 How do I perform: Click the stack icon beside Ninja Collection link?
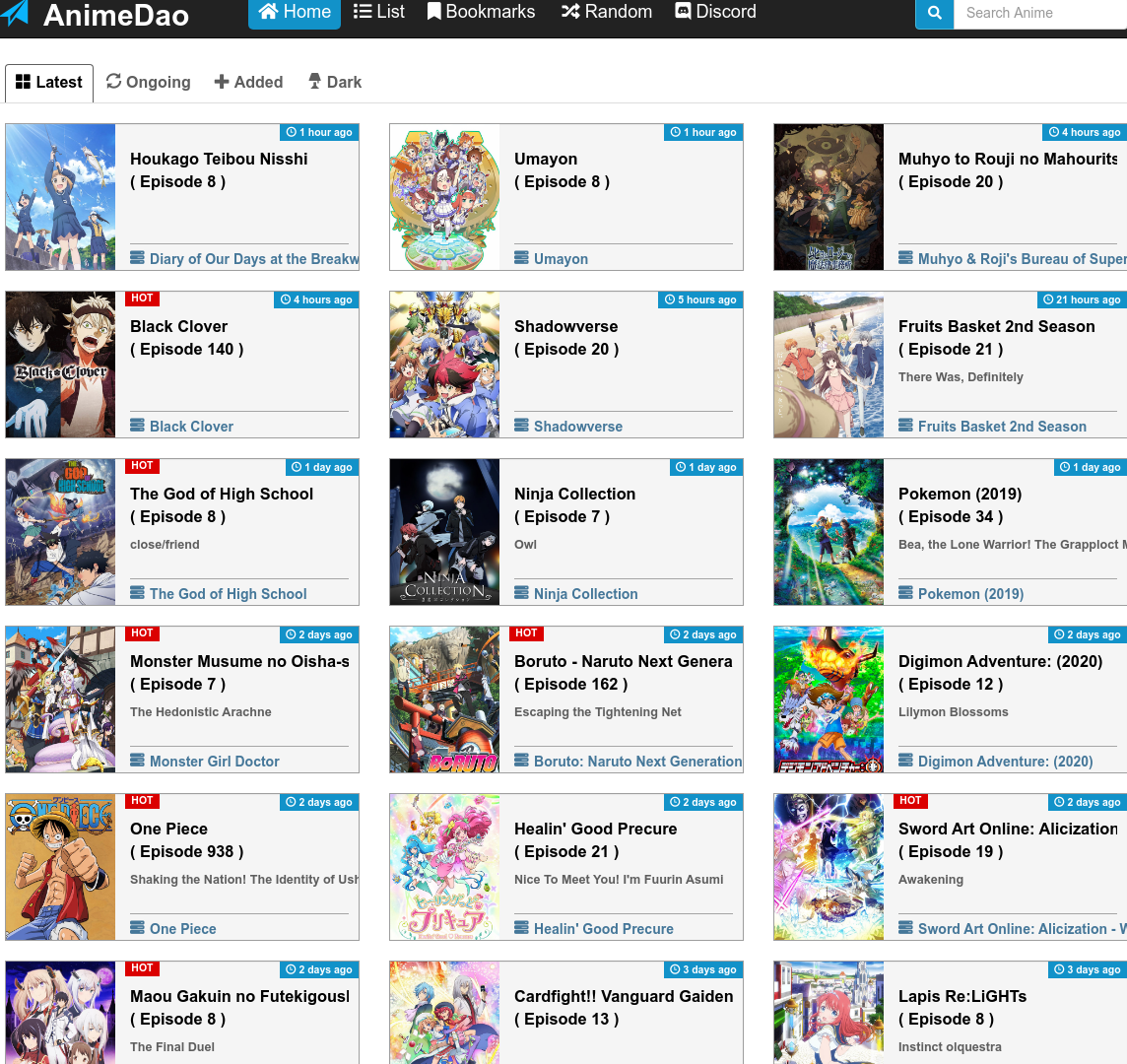[x=522, y=592]
